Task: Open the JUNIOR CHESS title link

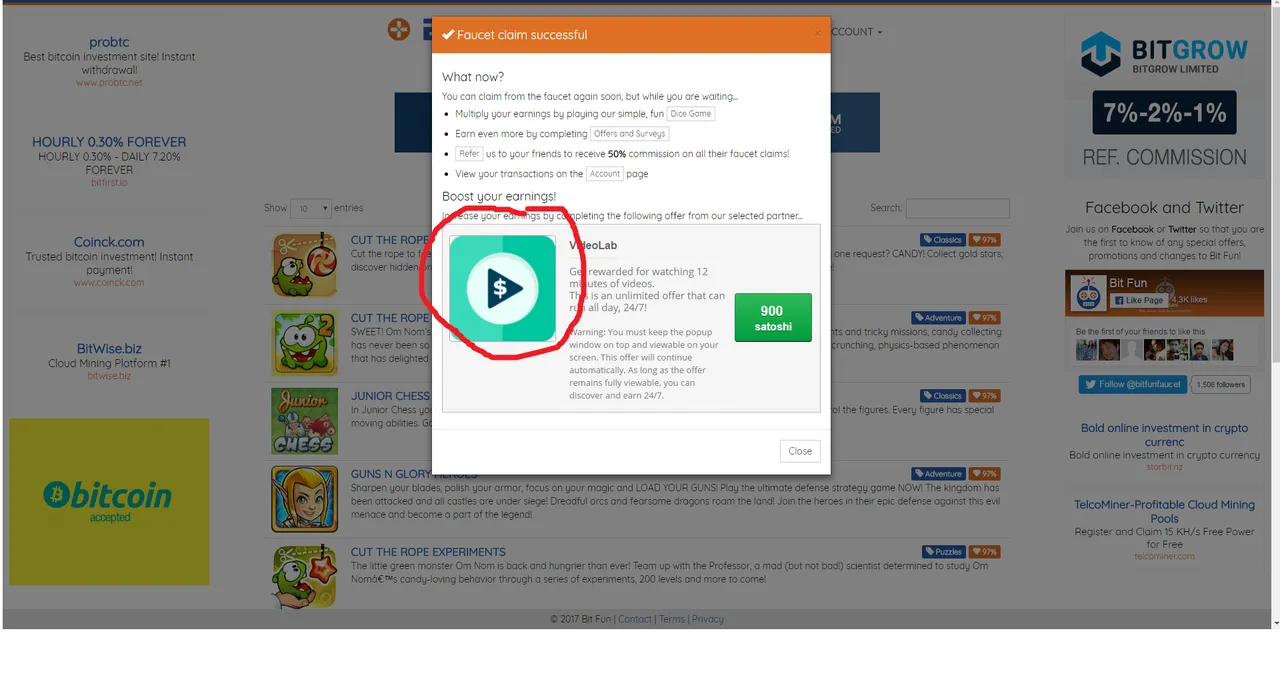Action: click(390, 396)
